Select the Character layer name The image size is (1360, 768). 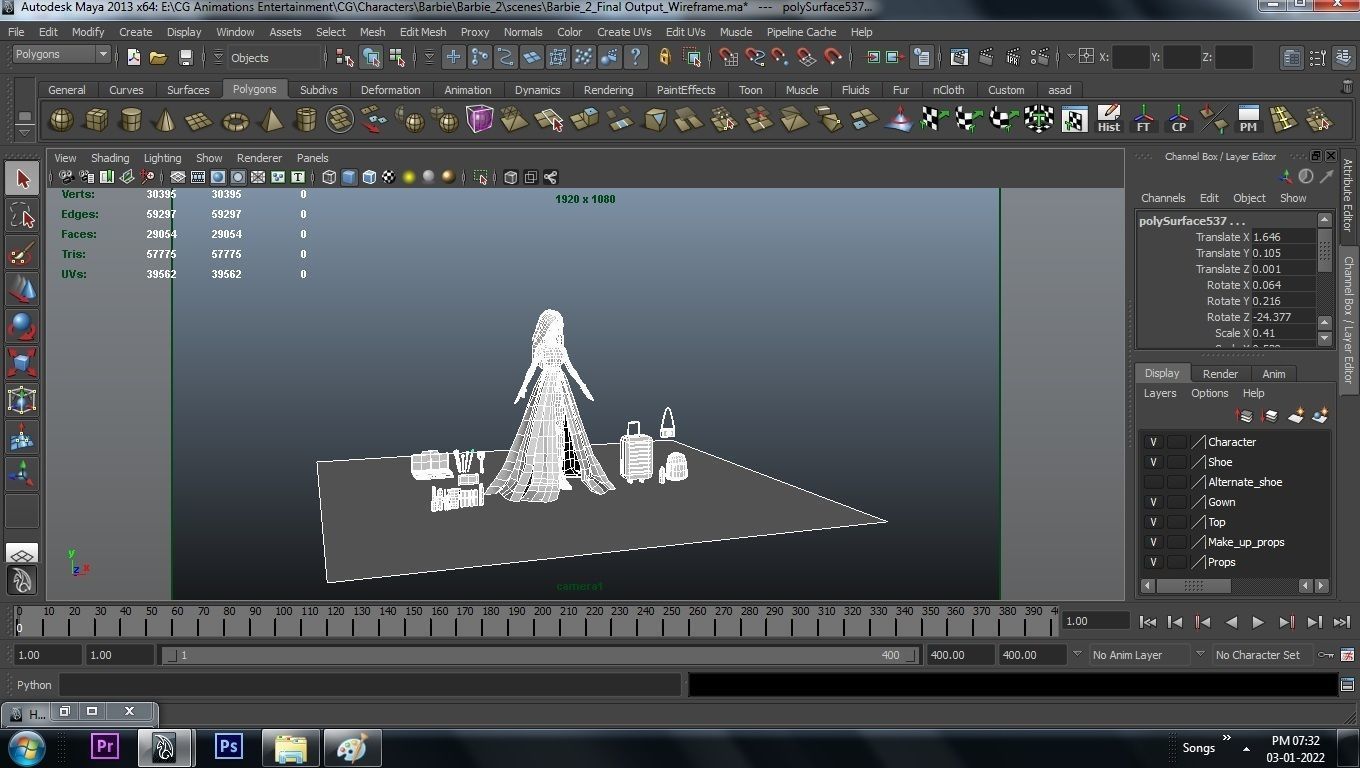coord(1231,442)
